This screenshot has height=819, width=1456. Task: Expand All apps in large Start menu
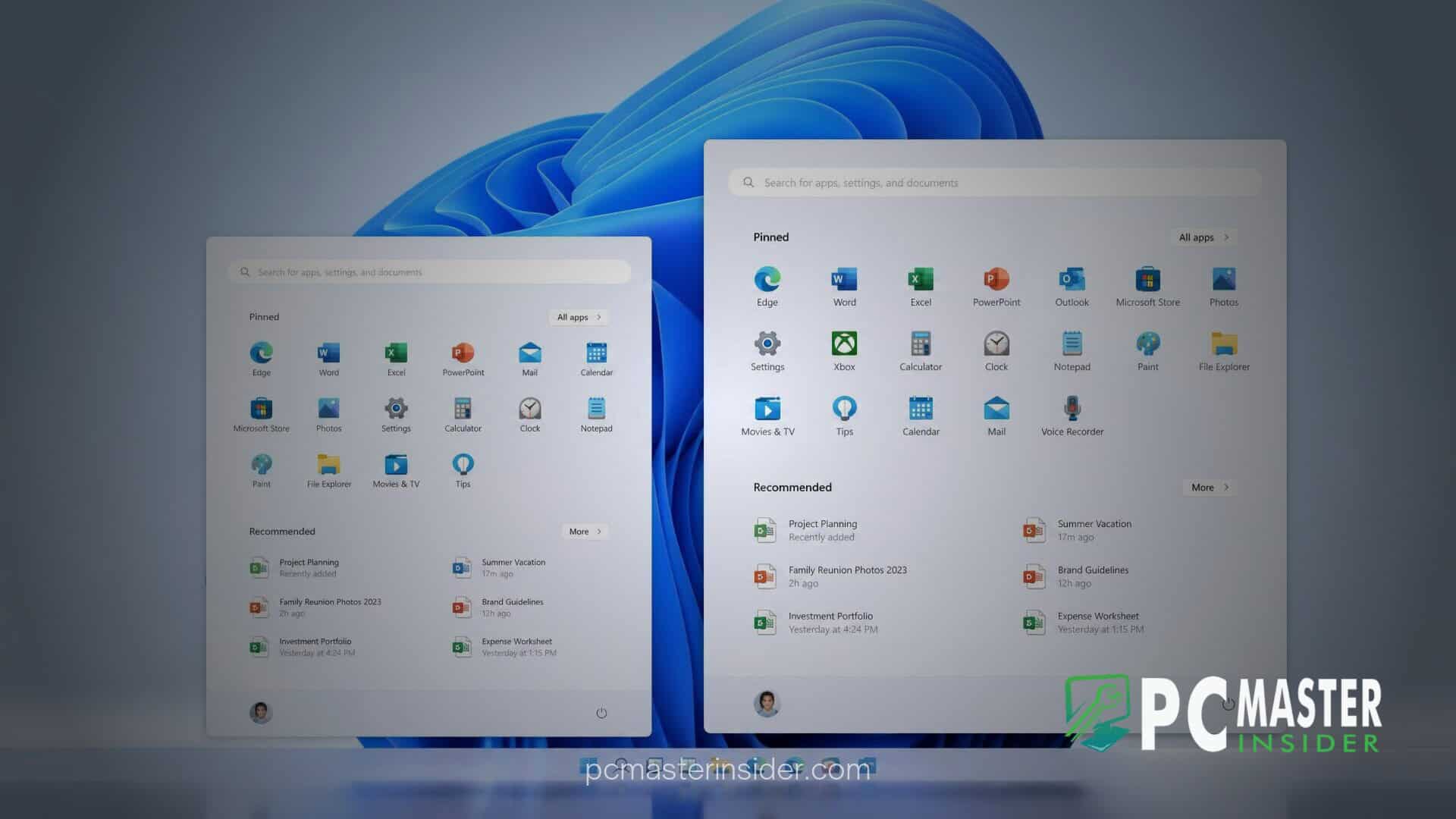(1203, 237)
